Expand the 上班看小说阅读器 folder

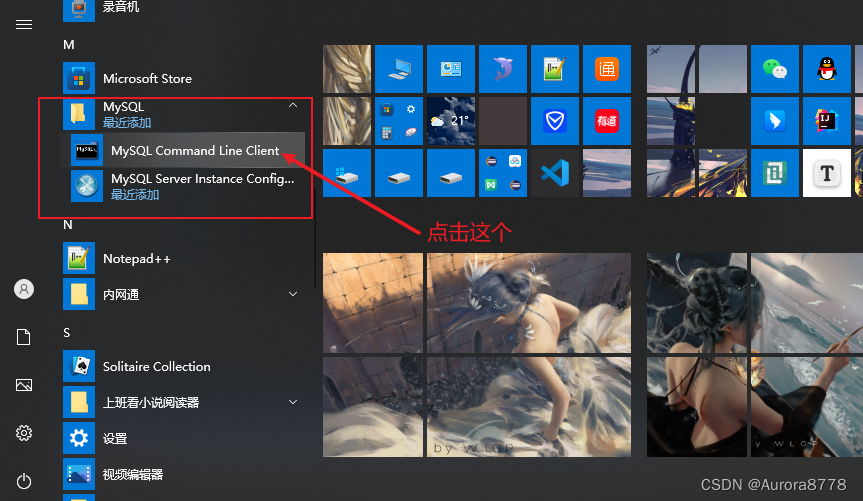[293, 402]
